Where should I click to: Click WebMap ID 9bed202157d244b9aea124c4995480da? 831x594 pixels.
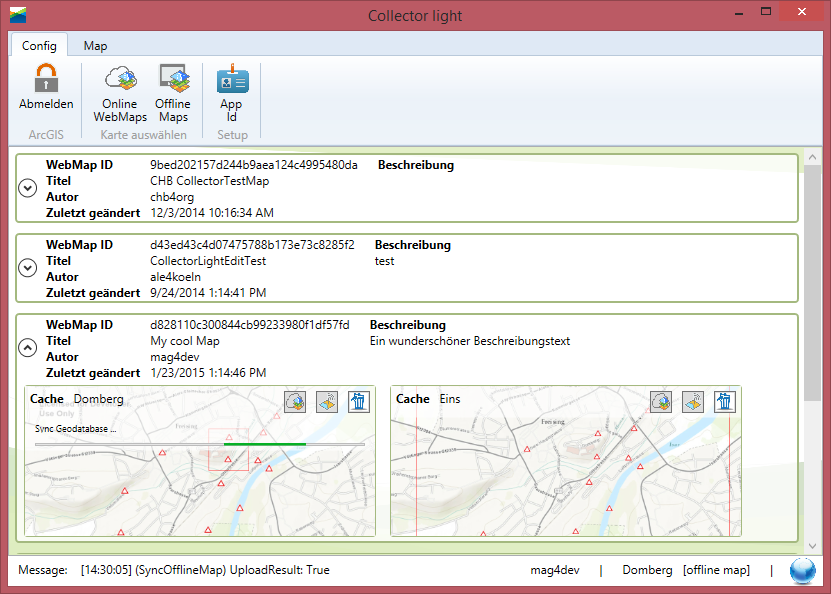pyautogui.click(x=254, y=165)
